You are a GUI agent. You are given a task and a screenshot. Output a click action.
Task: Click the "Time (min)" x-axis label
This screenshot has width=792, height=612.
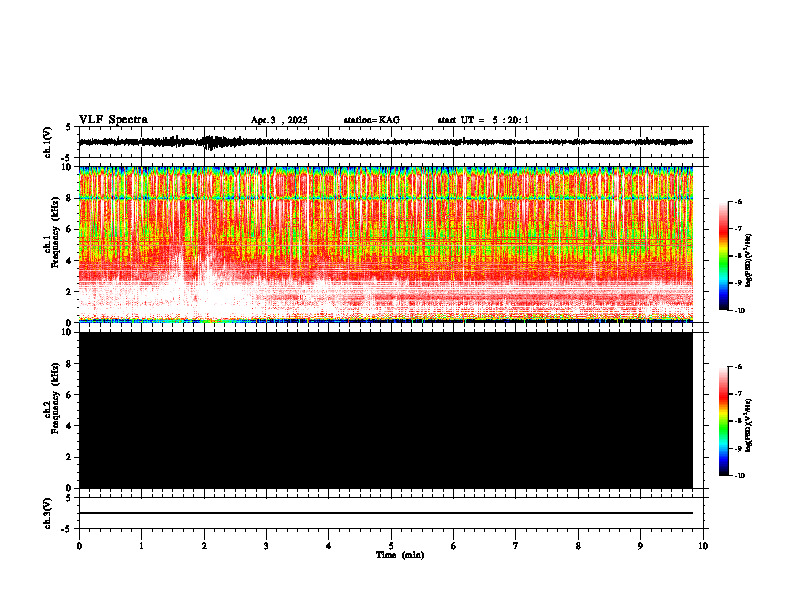pyautogui.click(x=400, y=555)
